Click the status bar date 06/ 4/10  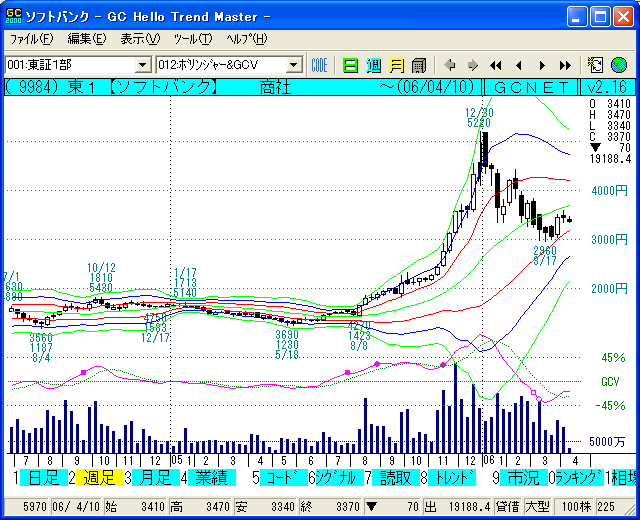coord(76,507)
